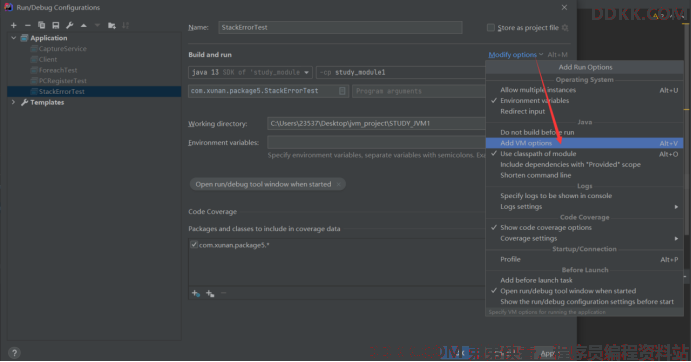Browse main class icon in class field
691x362 pixels.
[x=342, y=91]
